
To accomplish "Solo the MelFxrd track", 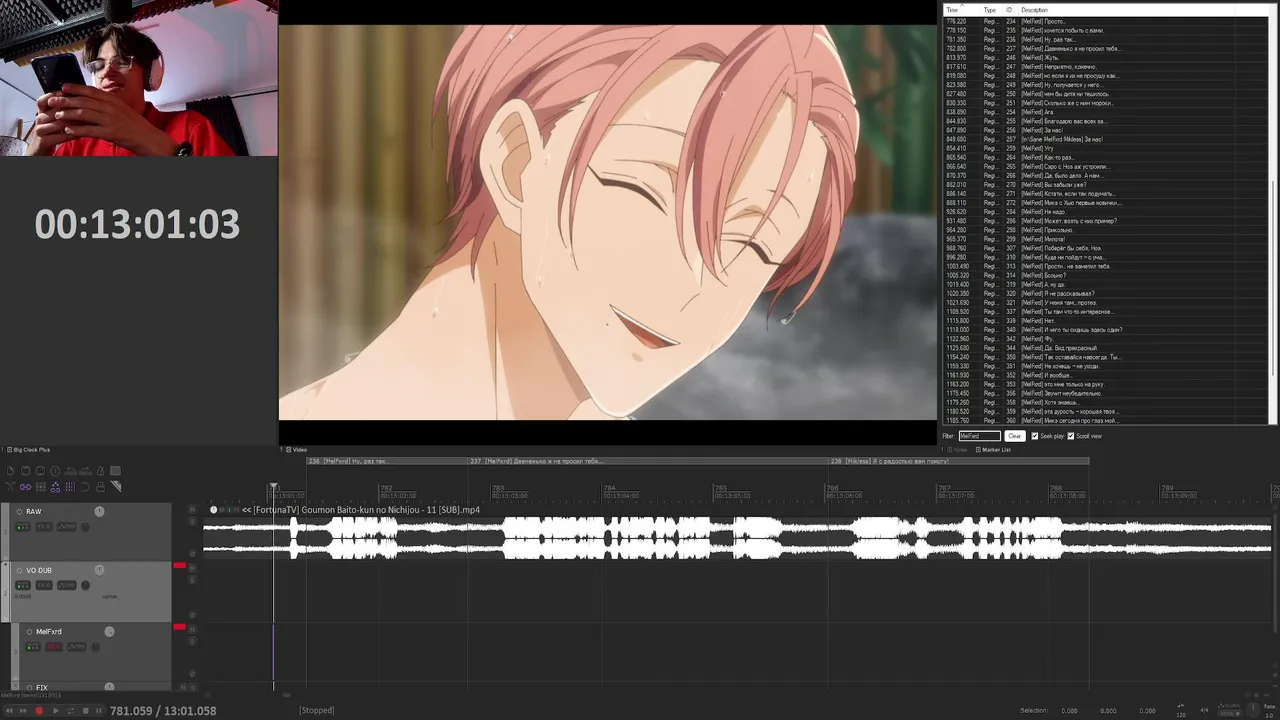I will click(x=192, y=641).
